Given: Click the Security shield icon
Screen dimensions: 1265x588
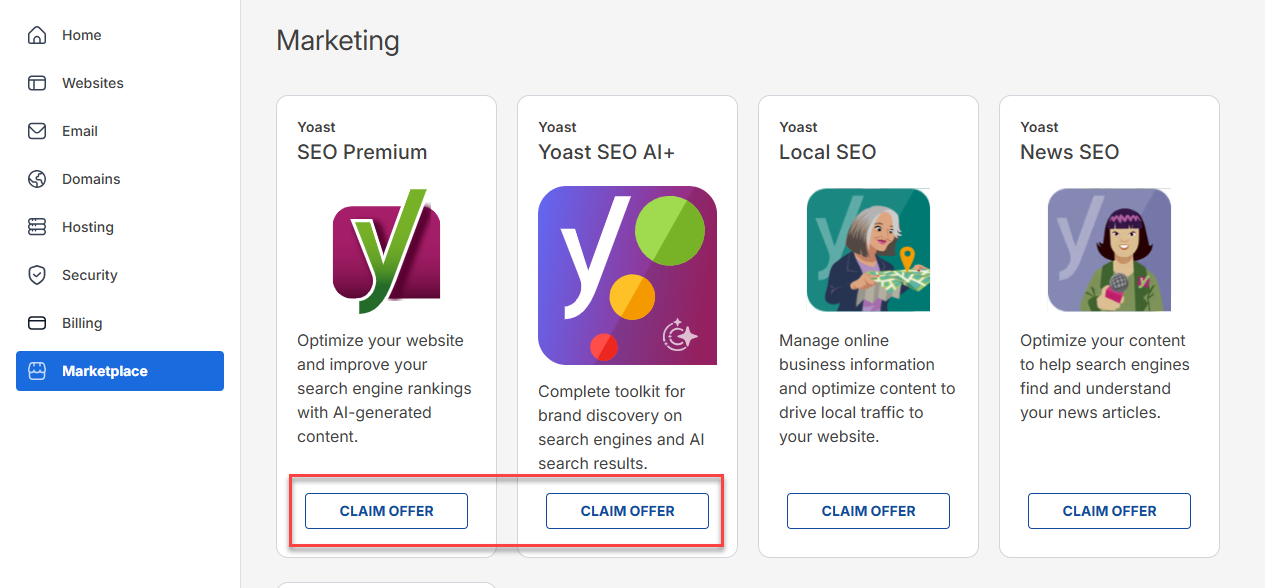Looking at the screenshot, I should click(x=37, y=275).
